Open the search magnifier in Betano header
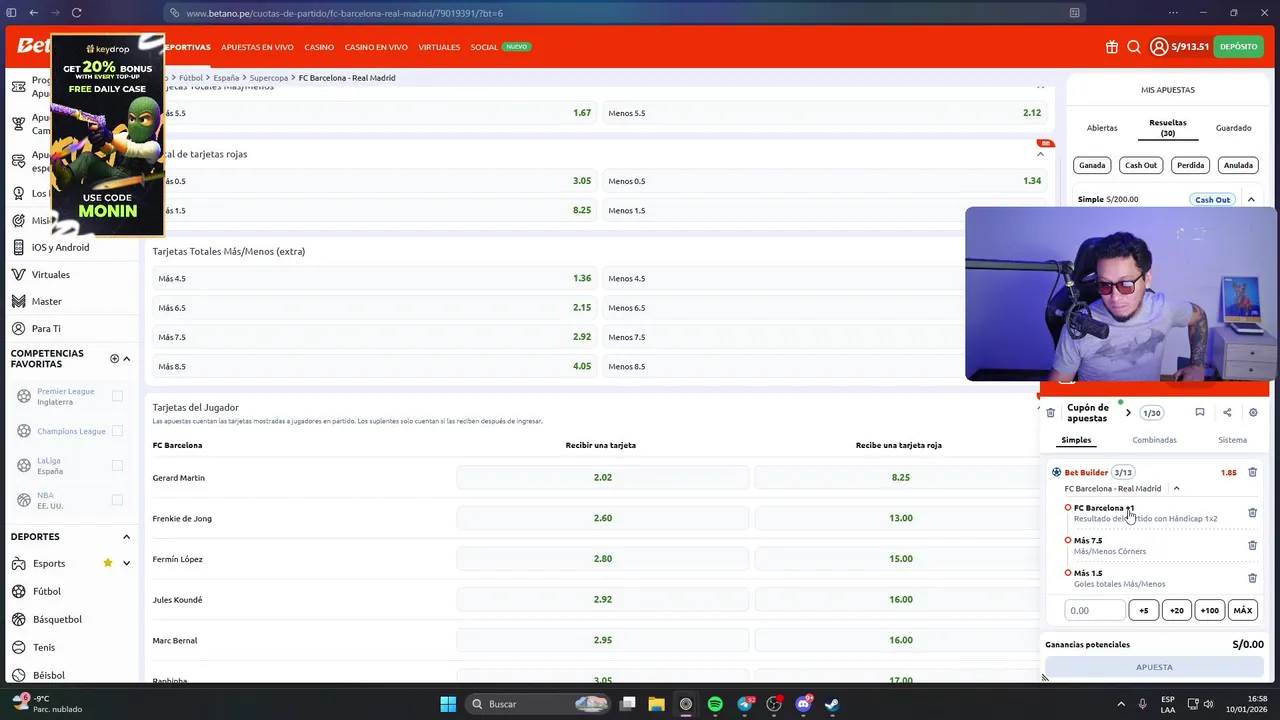 pos(1134,47)
